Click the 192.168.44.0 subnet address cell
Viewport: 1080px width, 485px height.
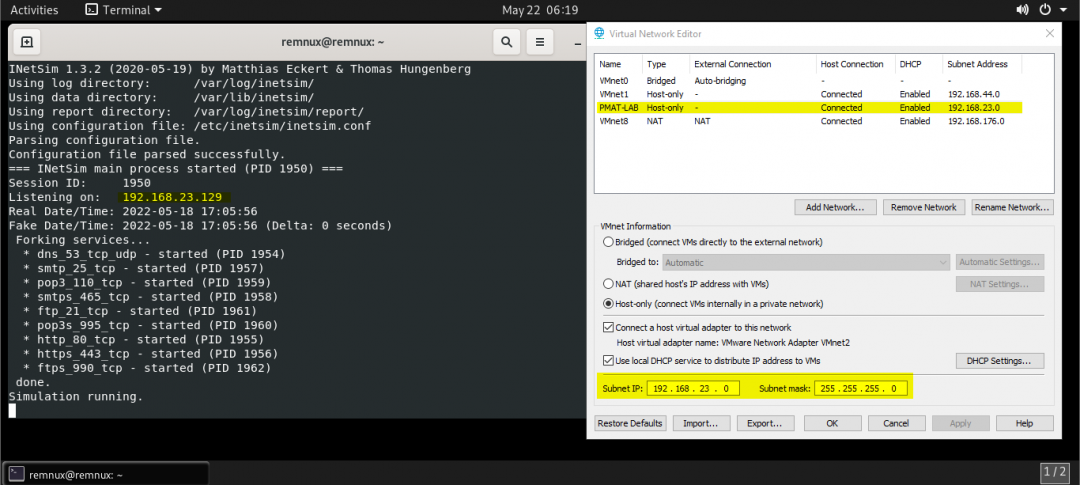point(973,94)
